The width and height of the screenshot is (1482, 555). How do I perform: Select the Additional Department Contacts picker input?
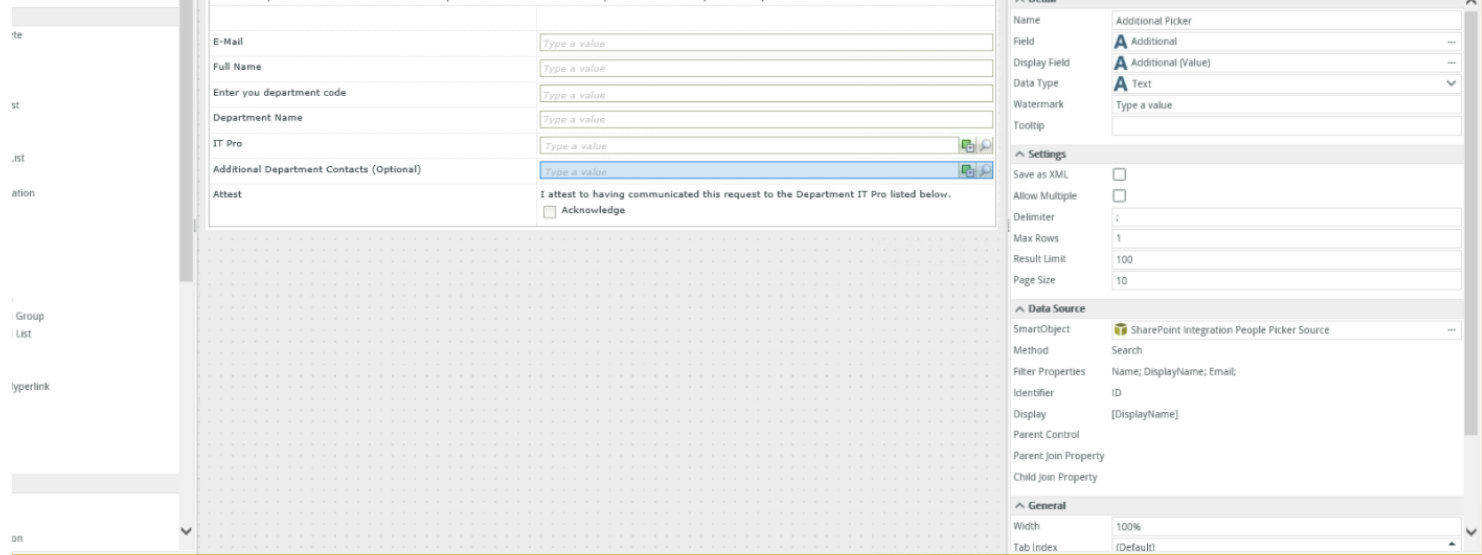click(749, 171)
